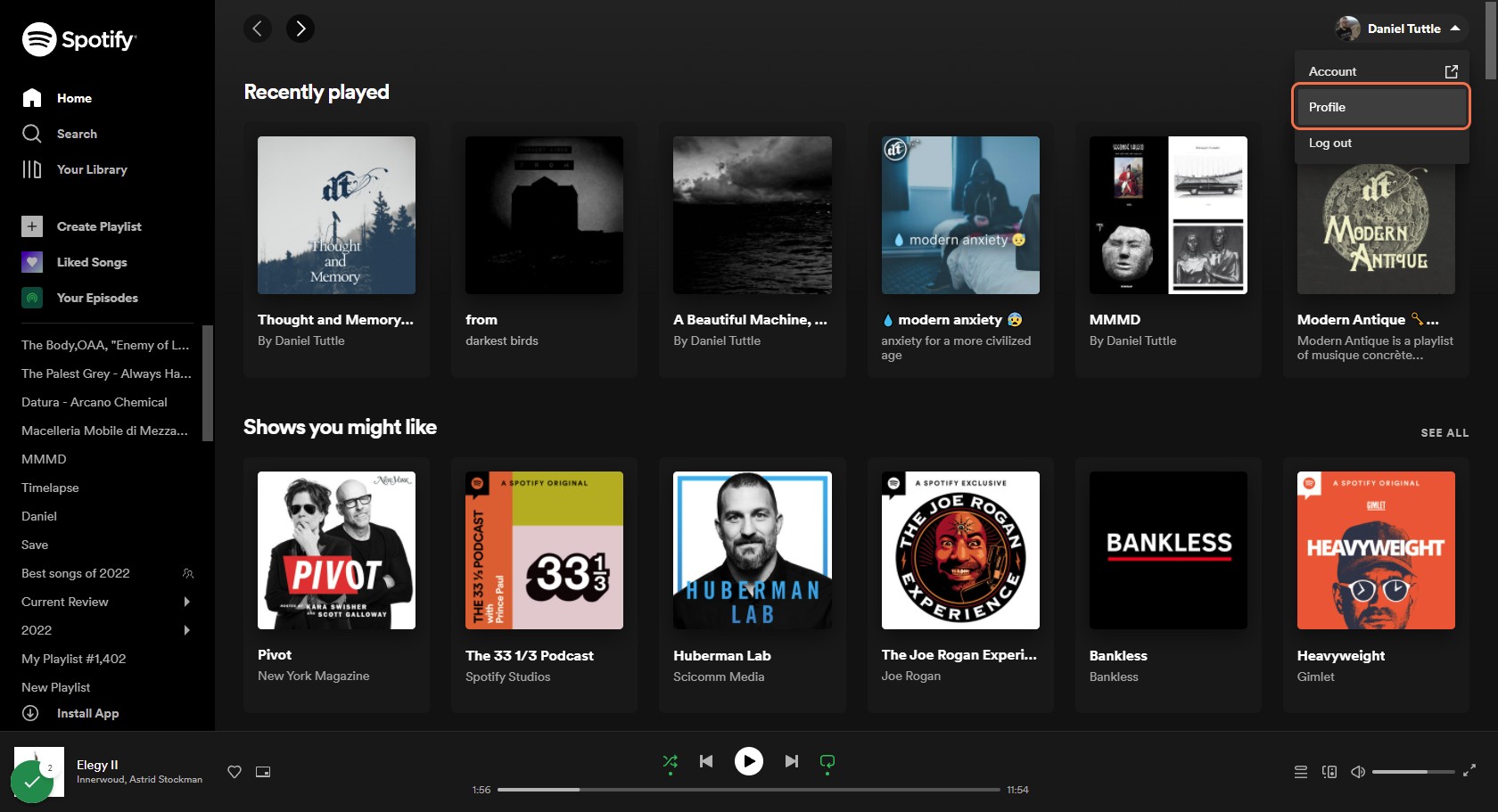The image size is (1498, 812).
Task: Open Huberman Lab podcast cover
Action: click(x=753, y=550)
